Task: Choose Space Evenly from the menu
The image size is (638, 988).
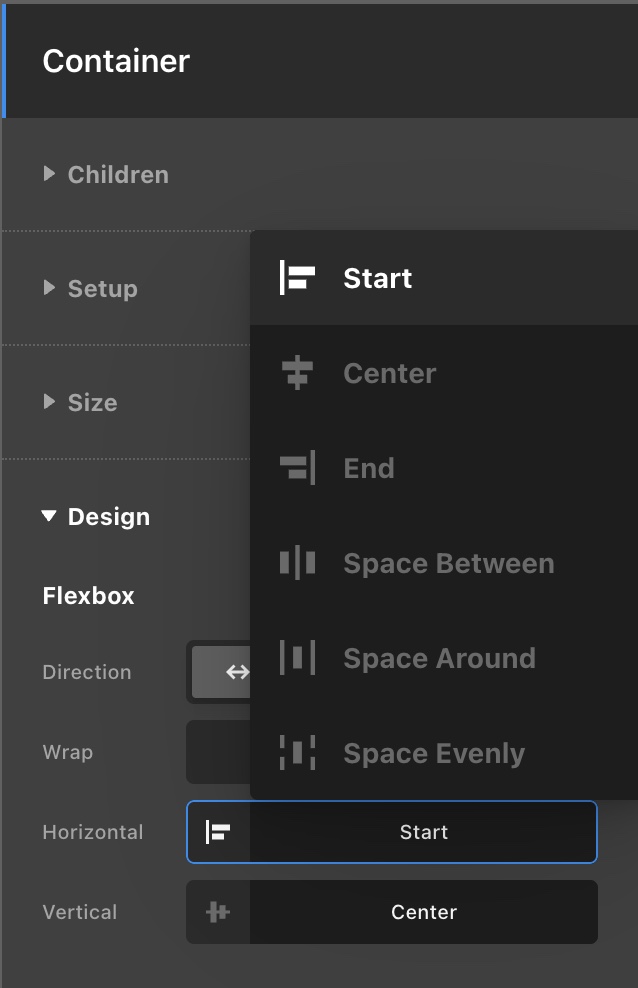Action: [x=433, y=753]
